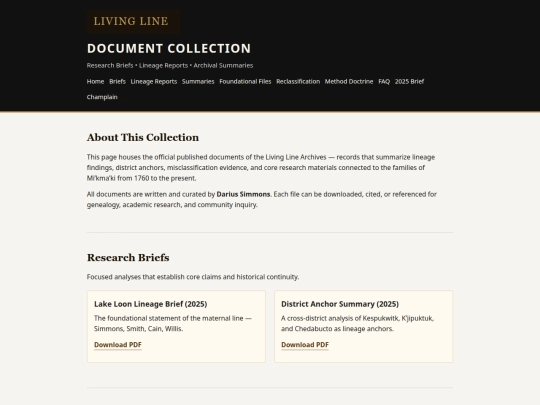The image size is (540, 405).
Task: Go to Briefs in the navigation
Action: 117,82
